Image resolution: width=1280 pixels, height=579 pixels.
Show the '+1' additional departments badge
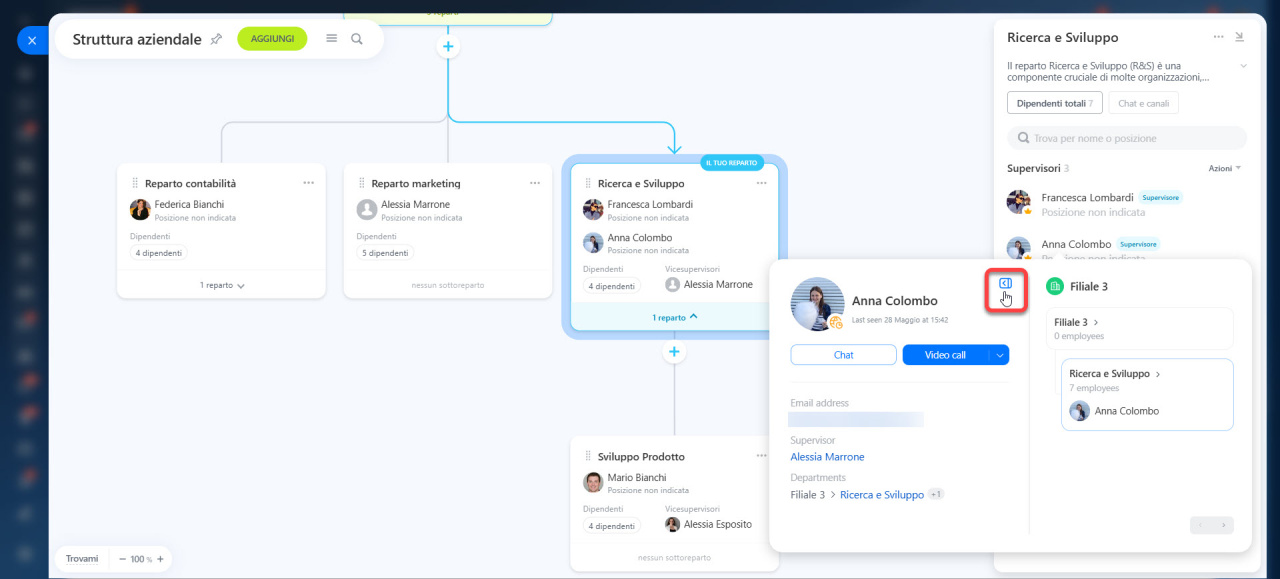[x=936, y=494]
